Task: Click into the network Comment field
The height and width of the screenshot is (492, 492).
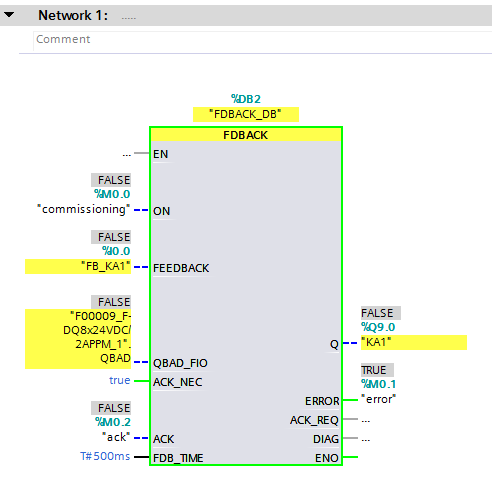Action: [262, 40]
